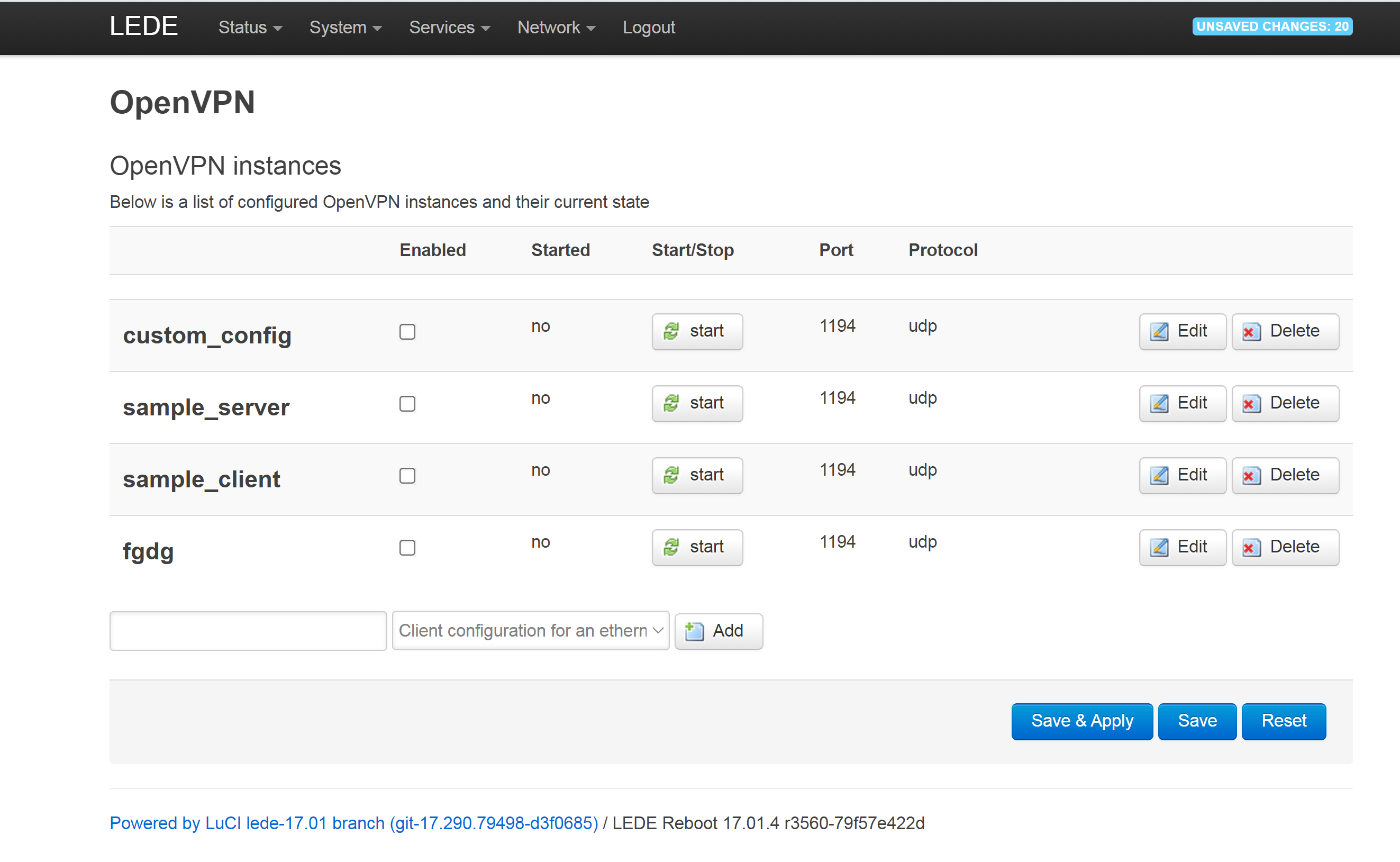Image resolution: width=1400 pixels, height=862 pixels.
Task: Click udp in the custom_config row
Action: pyautogui.click(x=922, y=326)
